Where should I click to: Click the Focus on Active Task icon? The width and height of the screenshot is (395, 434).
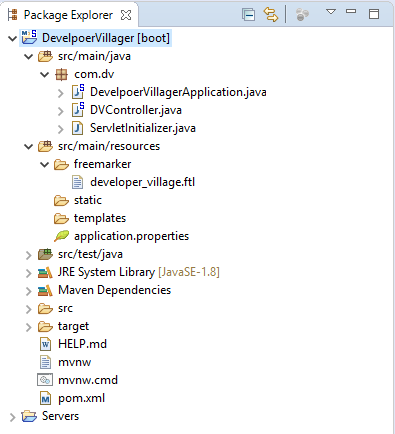point(302,15)
